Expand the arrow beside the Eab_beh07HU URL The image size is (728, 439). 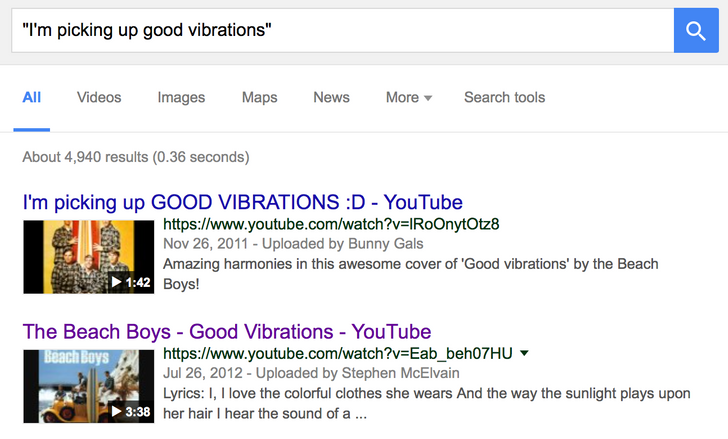click(x=525, y=353)
